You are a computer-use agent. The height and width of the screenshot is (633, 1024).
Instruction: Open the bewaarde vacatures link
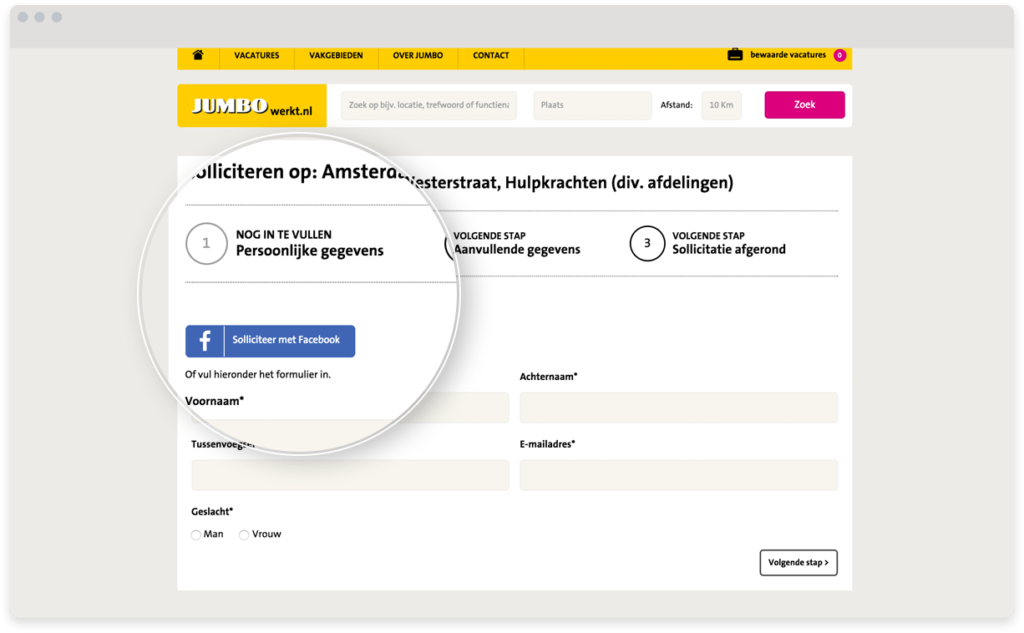pyautogui.click(x=788, y=55)
